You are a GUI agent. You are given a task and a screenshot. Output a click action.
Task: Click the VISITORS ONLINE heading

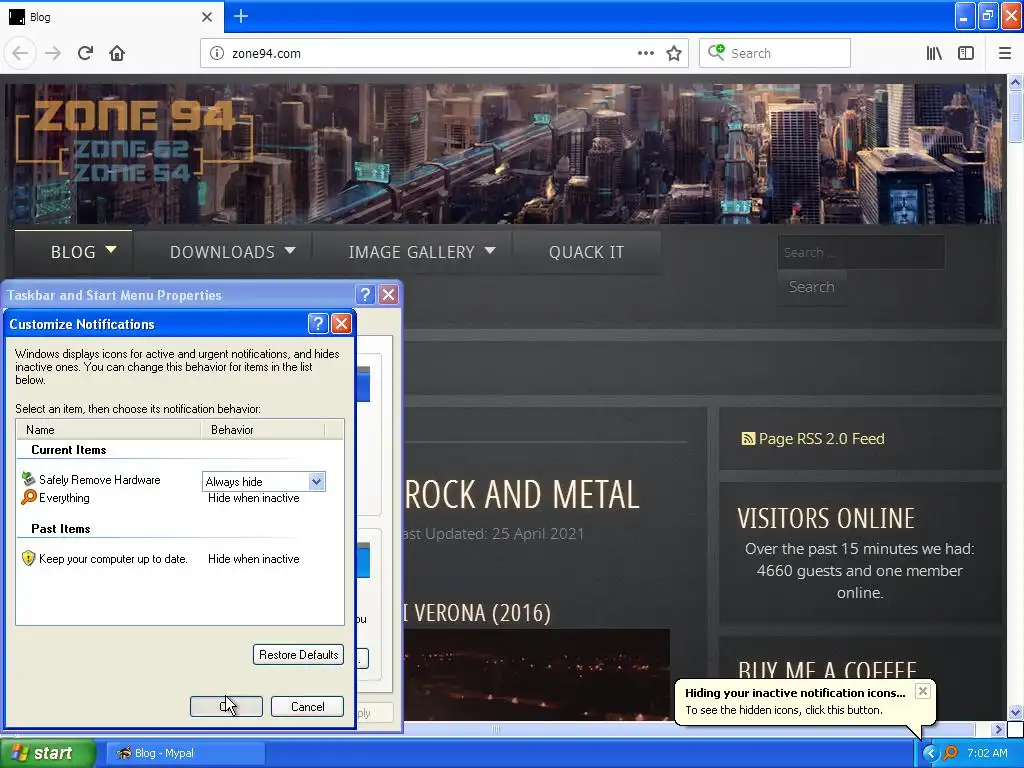[x=826, y=519]
